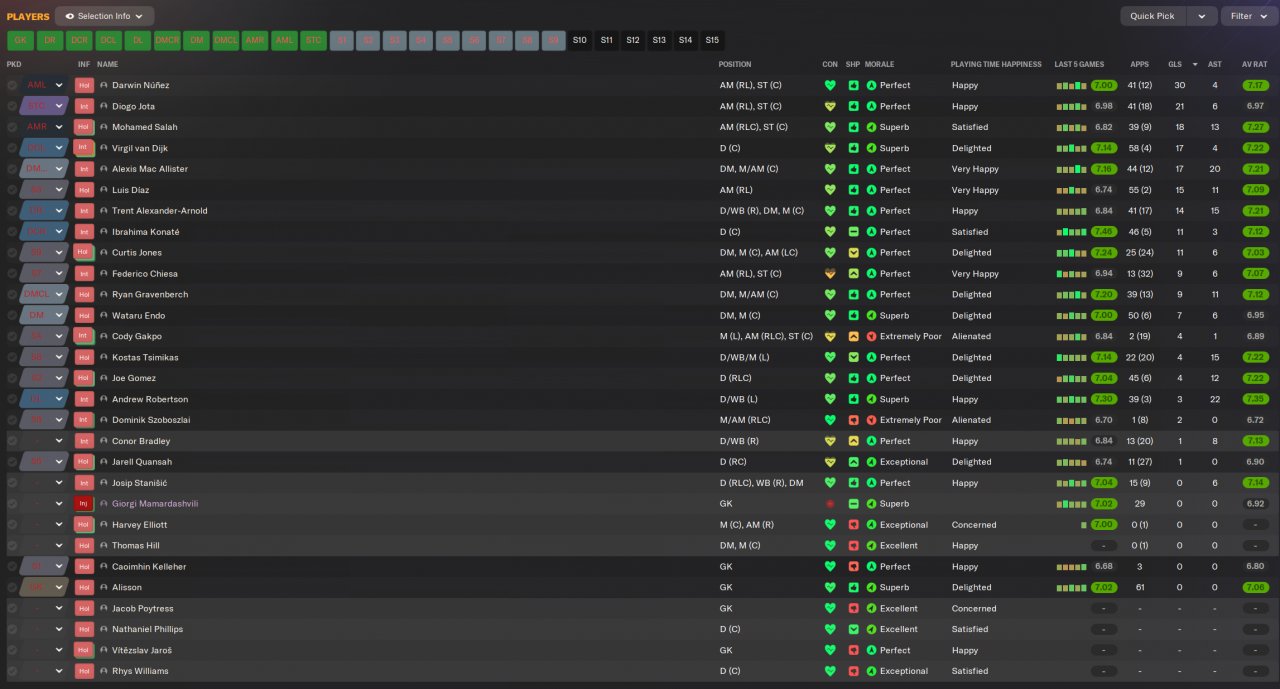The height and width of the screenshot is (689, 1280).
Task: Click Harvey Elliott's red sharpness icon
Action: pos(853,525)
